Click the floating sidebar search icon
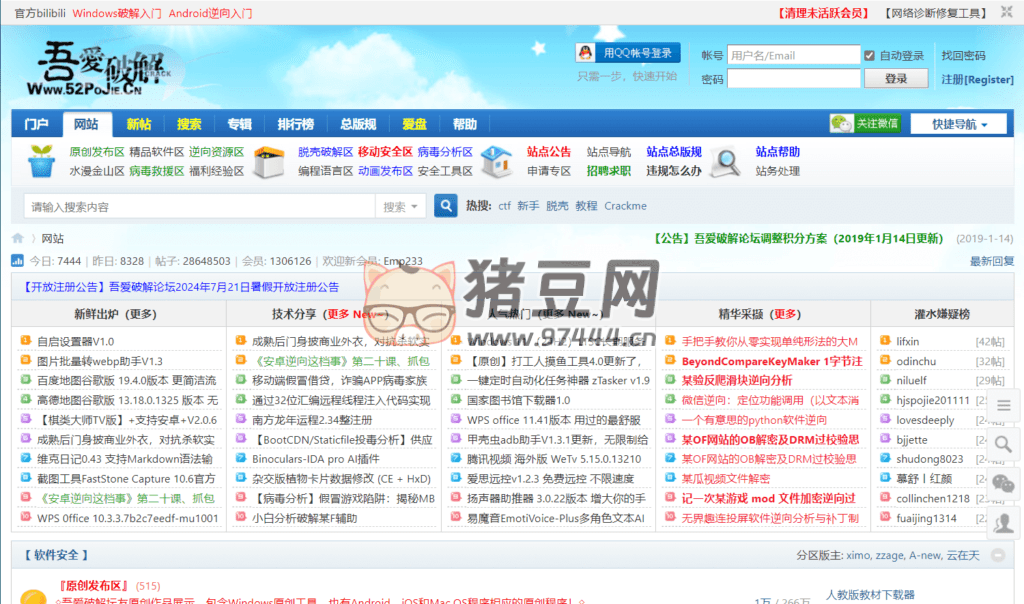 coord(1005,444)
